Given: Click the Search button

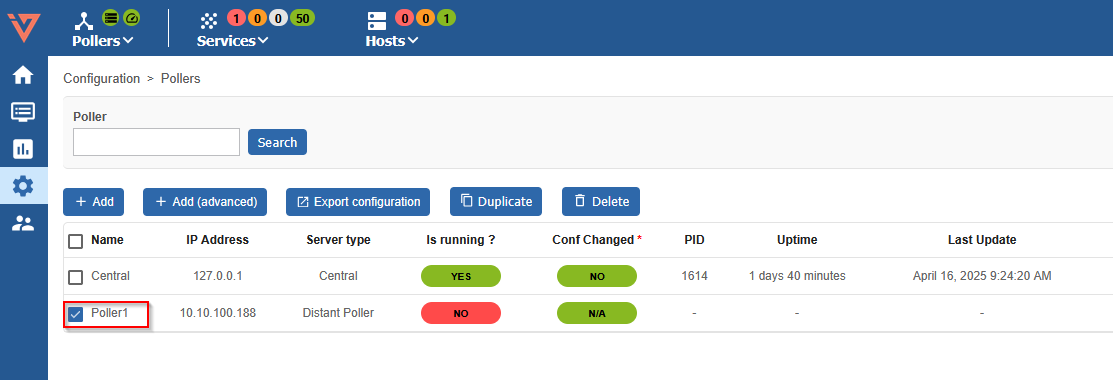Looking at the screenshot, I should (278, 142).
